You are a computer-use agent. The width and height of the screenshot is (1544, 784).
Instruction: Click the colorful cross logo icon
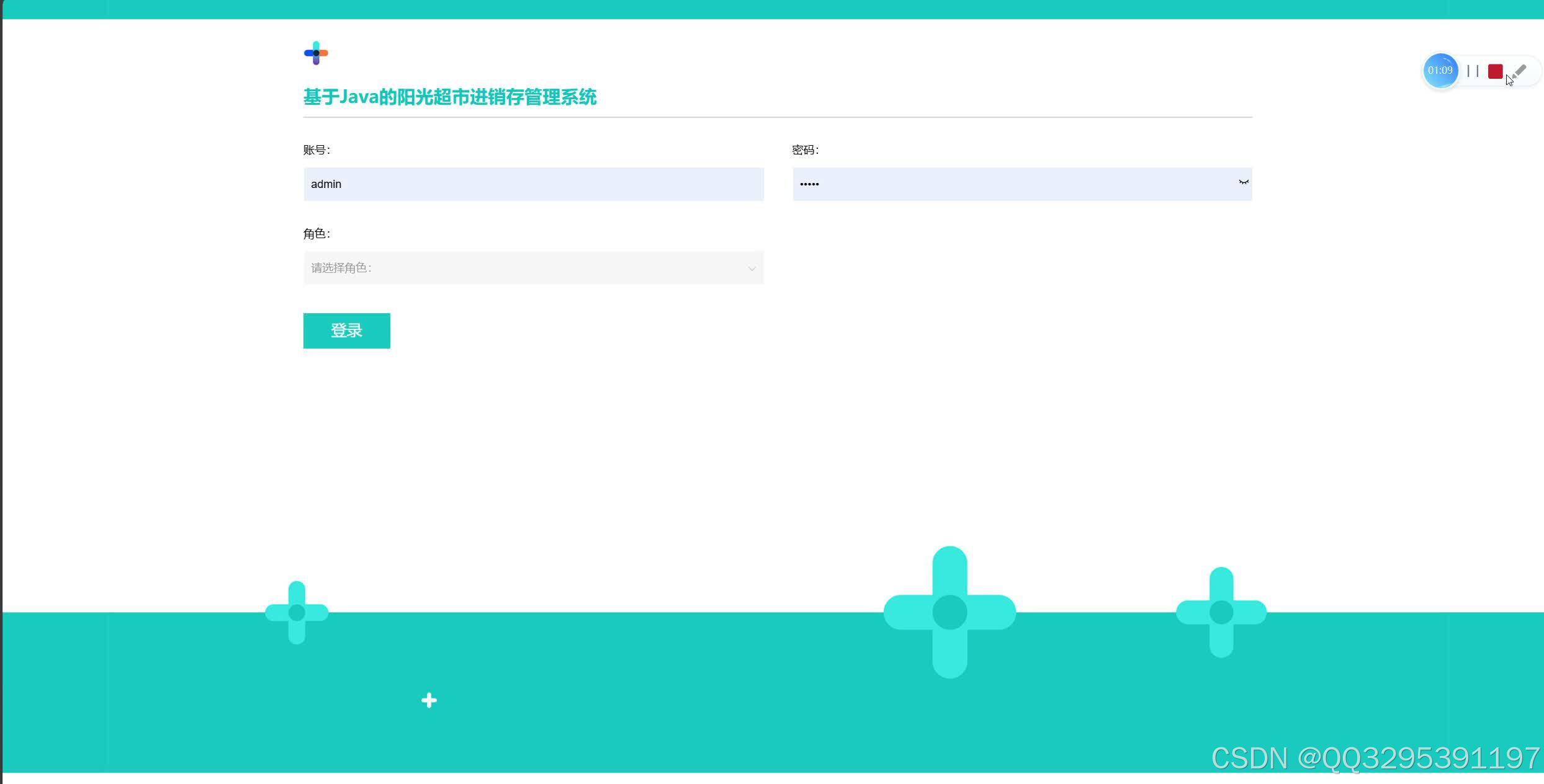coord(316,53)
